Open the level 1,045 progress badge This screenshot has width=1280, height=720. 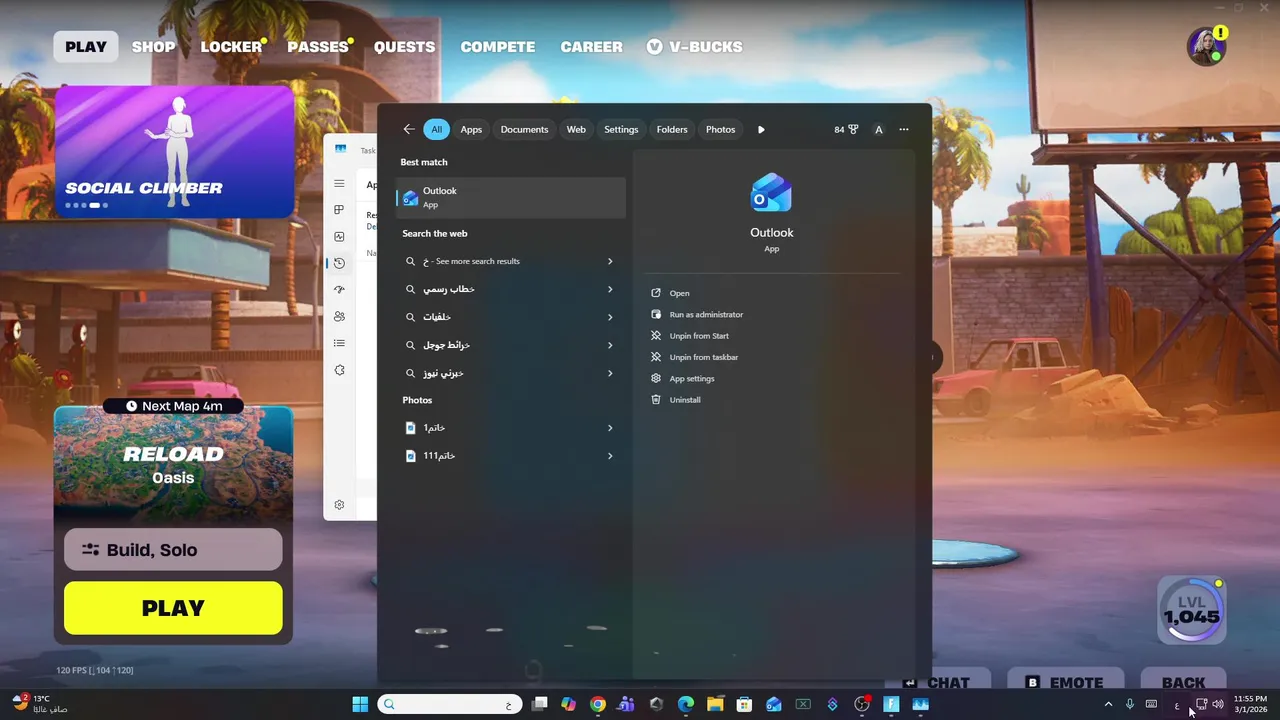coord(1192,610)
